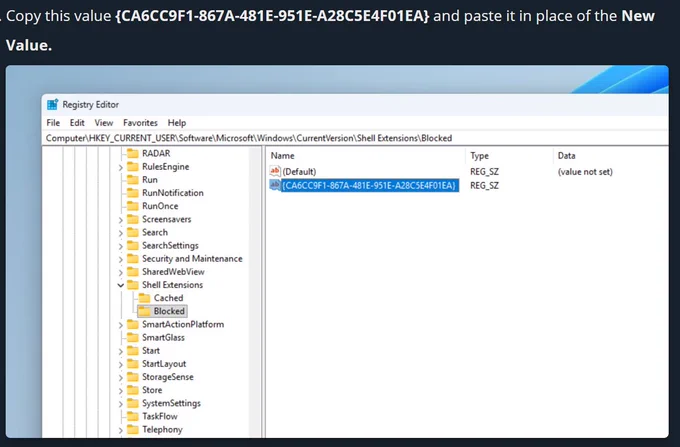This screenshot has height=447, width=680.
Task: Select the RunOnce key in tree
Action: pyautogui.click(x=159, y=206)
